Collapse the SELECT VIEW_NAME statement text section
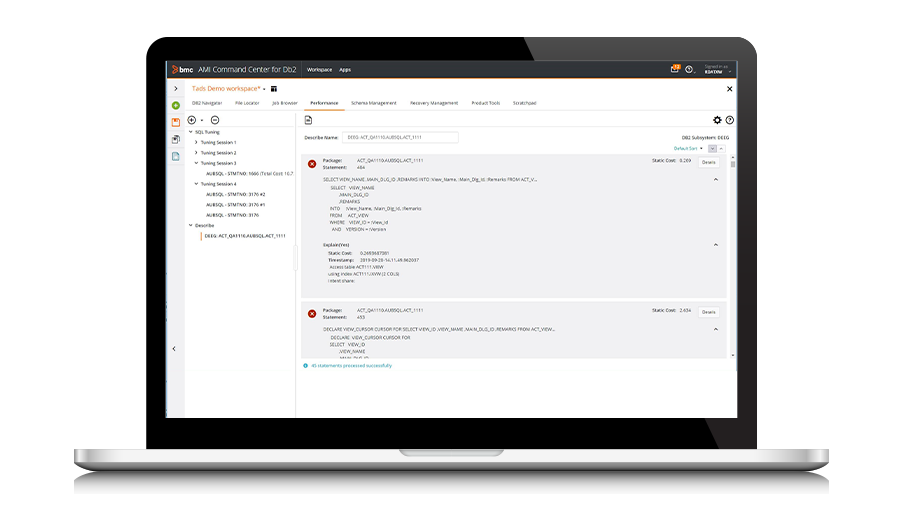The image size is (900, 516). coord(716,180)
